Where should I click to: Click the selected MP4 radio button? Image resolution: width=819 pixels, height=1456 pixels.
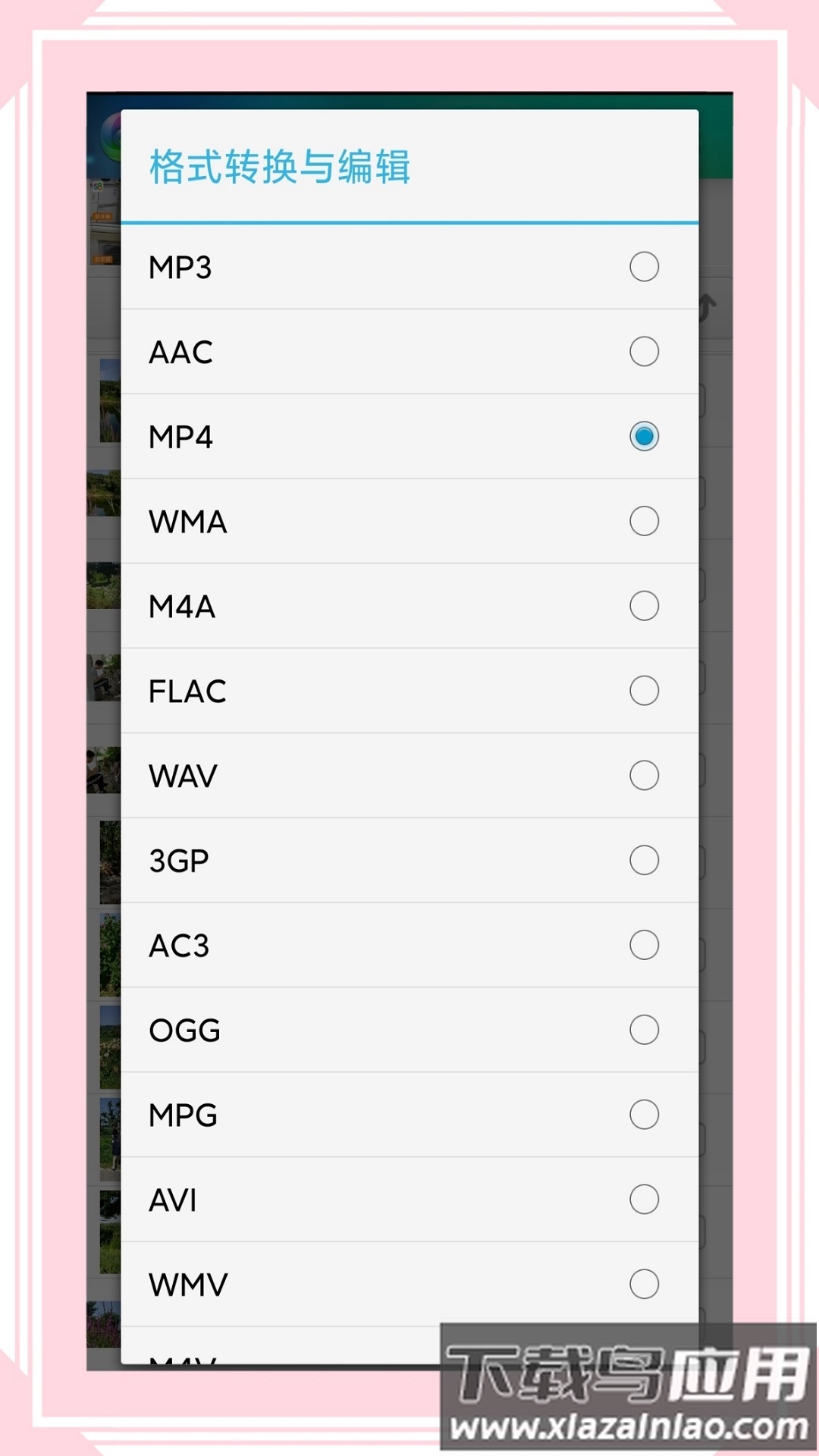coord(644,437)
